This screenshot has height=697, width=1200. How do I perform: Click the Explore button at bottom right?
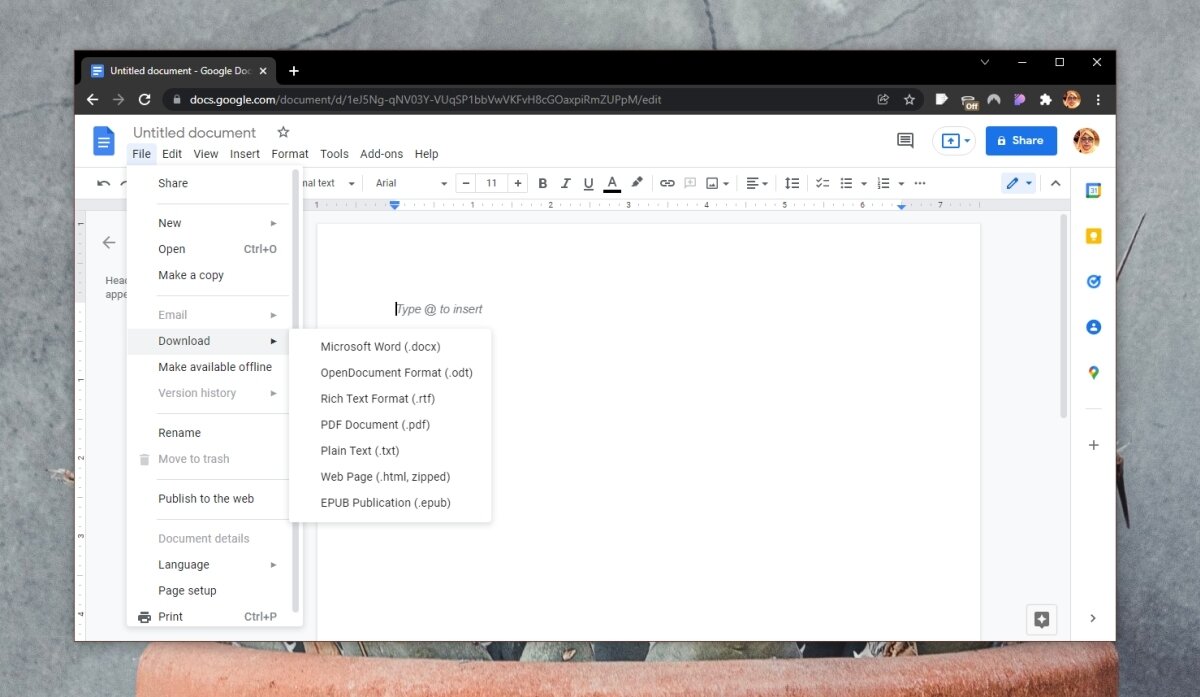pyautogui.click(x=1041, y=619)
